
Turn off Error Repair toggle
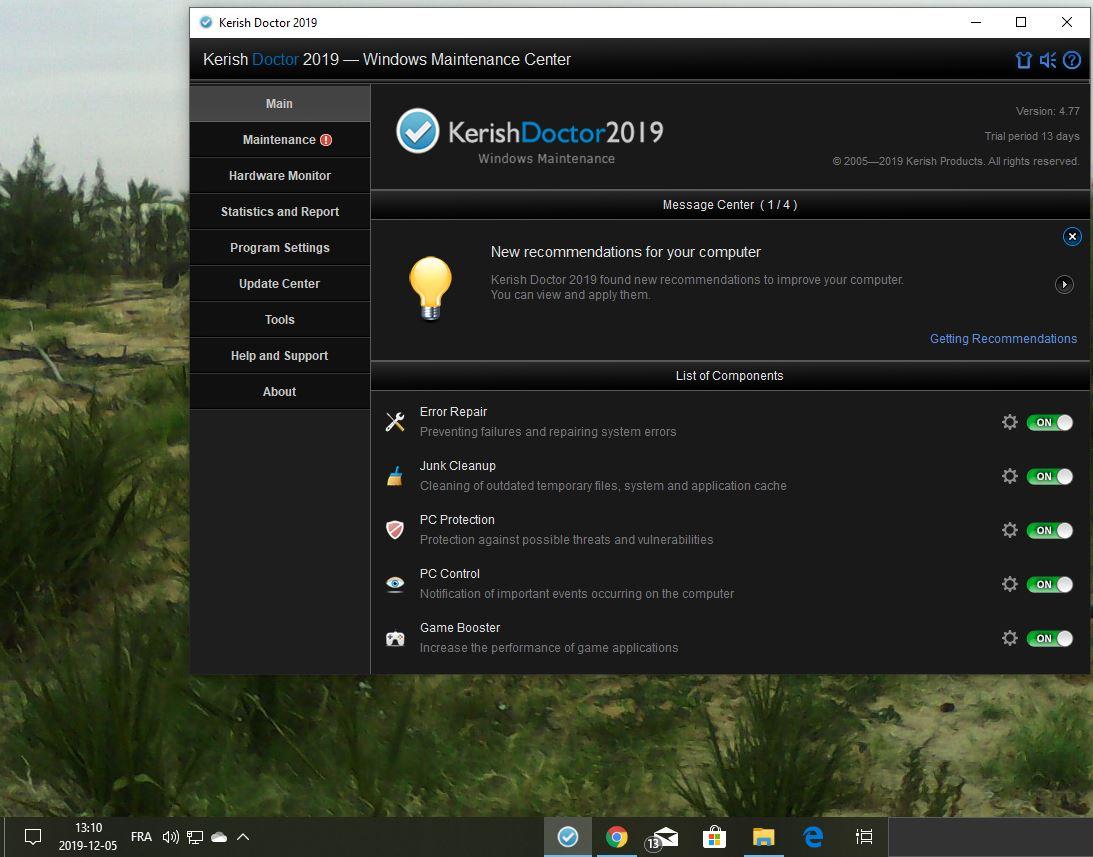(1050, 422)
